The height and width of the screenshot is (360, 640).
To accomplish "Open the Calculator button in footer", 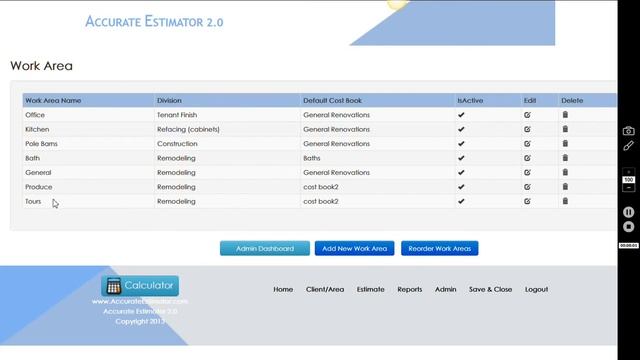I will coord(140,286).
